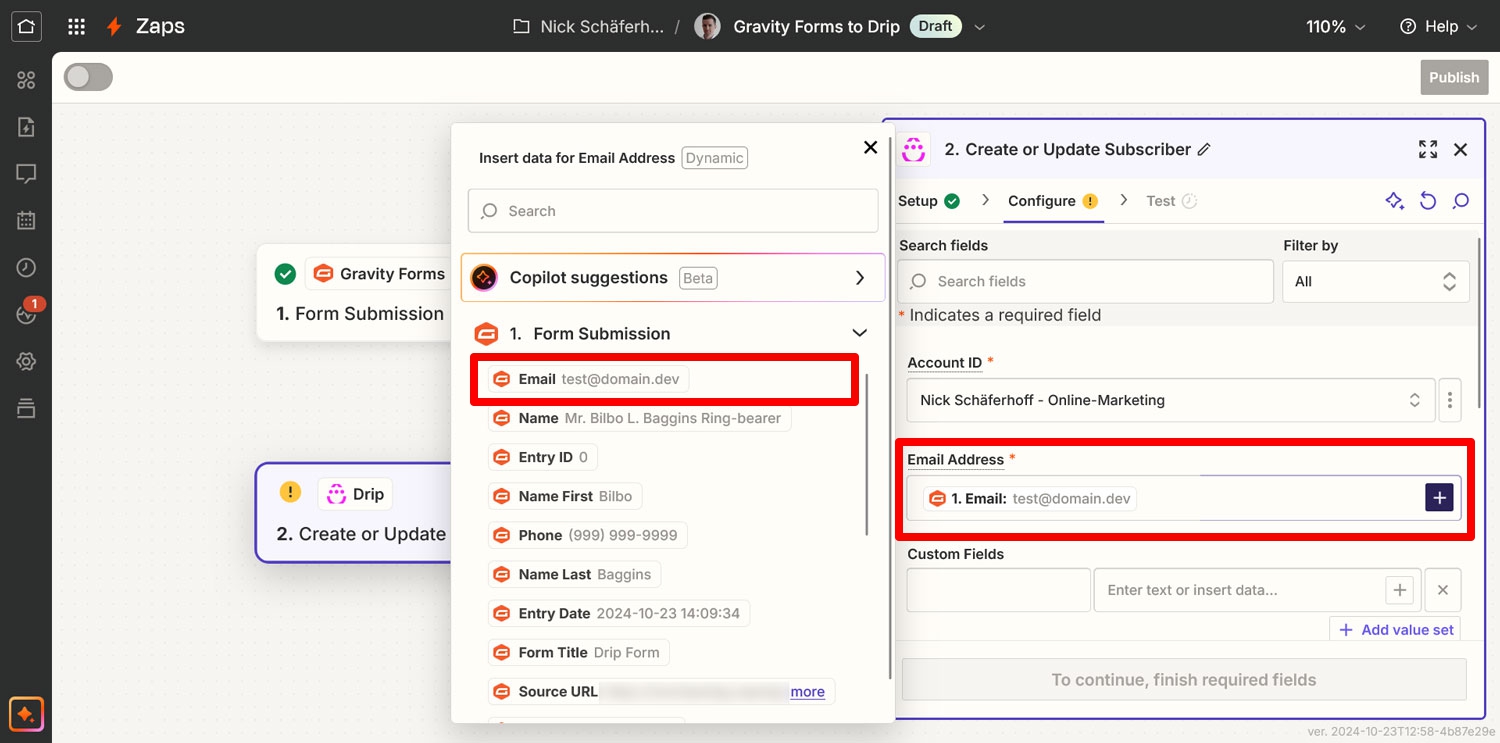Open the sidebar calendar icon
This screenshot has height=743, width=1500.
coord(26,221)
